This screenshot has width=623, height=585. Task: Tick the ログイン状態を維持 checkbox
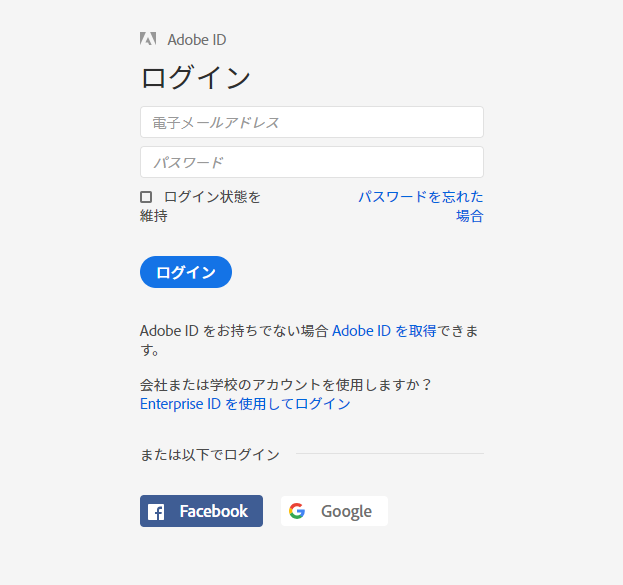[146, 197]
